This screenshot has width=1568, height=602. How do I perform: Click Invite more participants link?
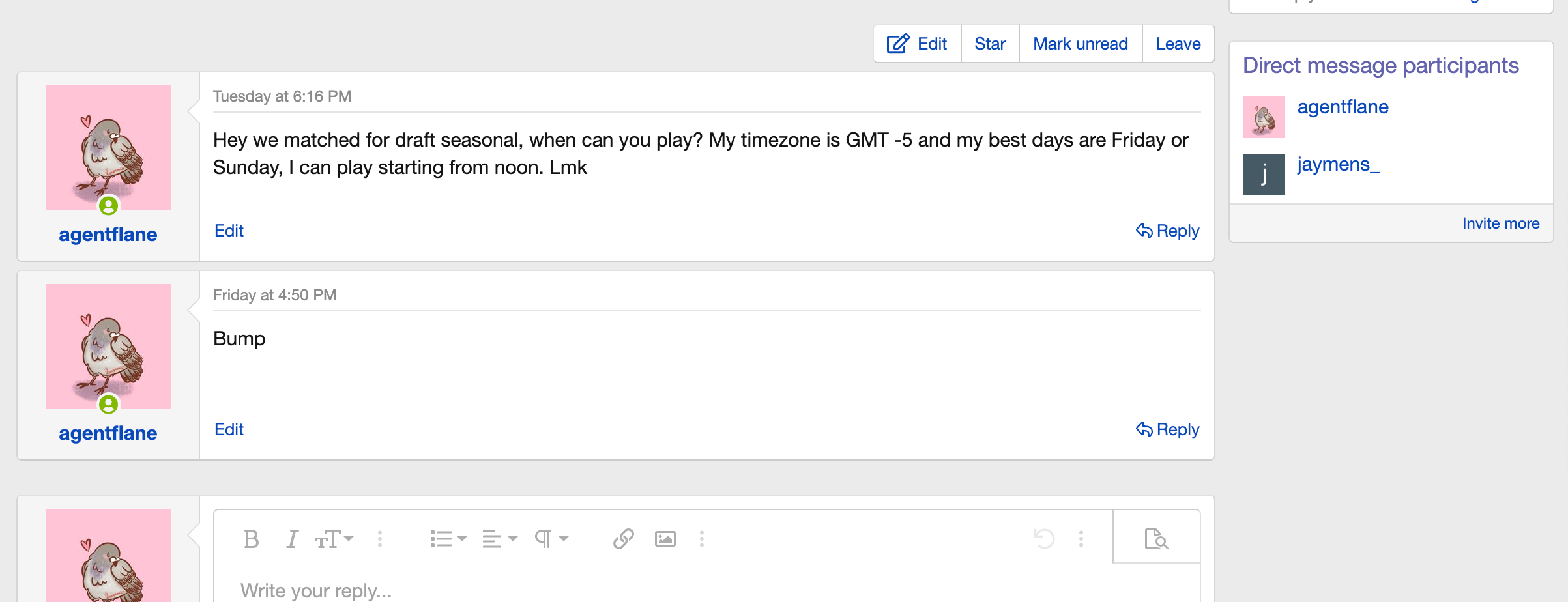(x=1501, y=223)
